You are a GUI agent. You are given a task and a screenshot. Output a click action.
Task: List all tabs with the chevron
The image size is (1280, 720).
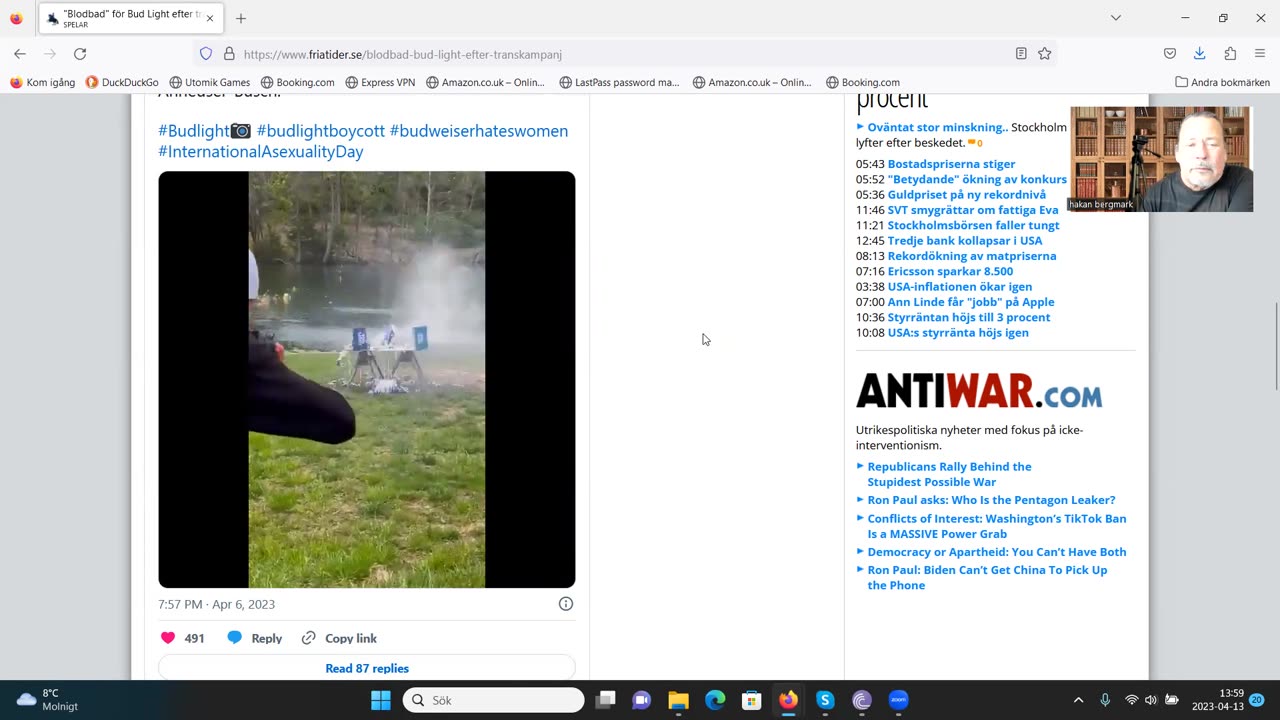click(1116, 18)
